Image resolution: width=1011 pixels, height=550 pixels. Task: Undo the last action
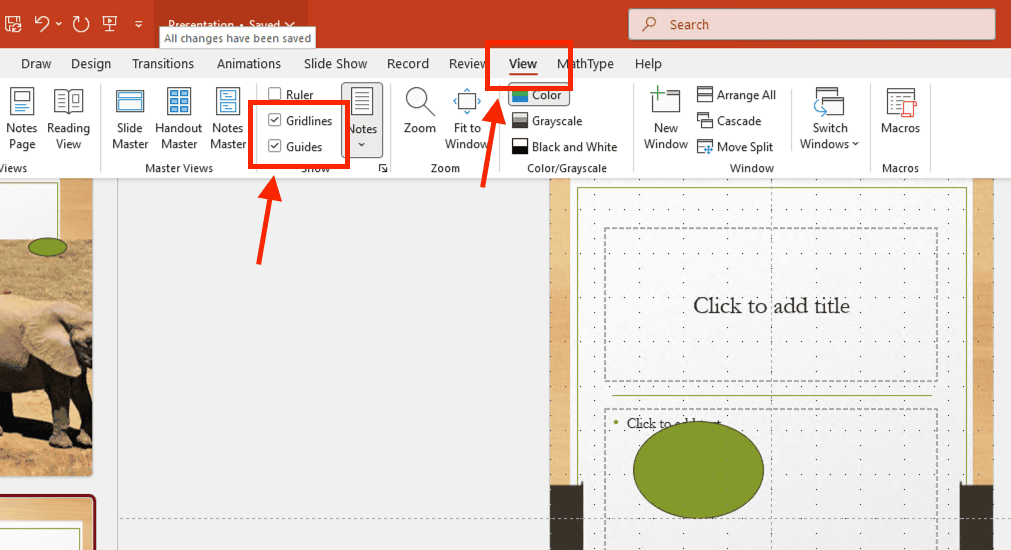(x=42, y=23)
